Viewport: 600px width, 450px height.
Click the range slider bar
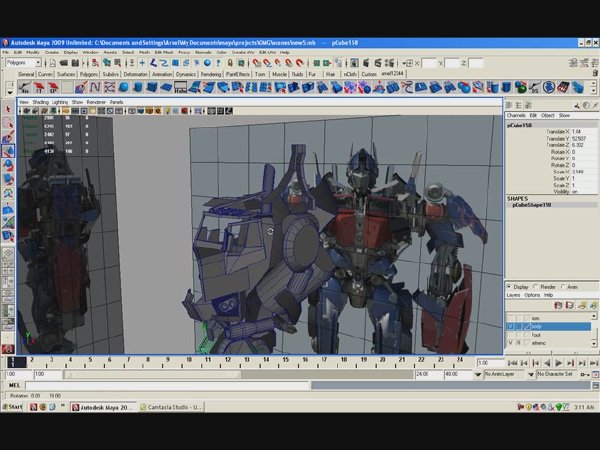point(153,375)
